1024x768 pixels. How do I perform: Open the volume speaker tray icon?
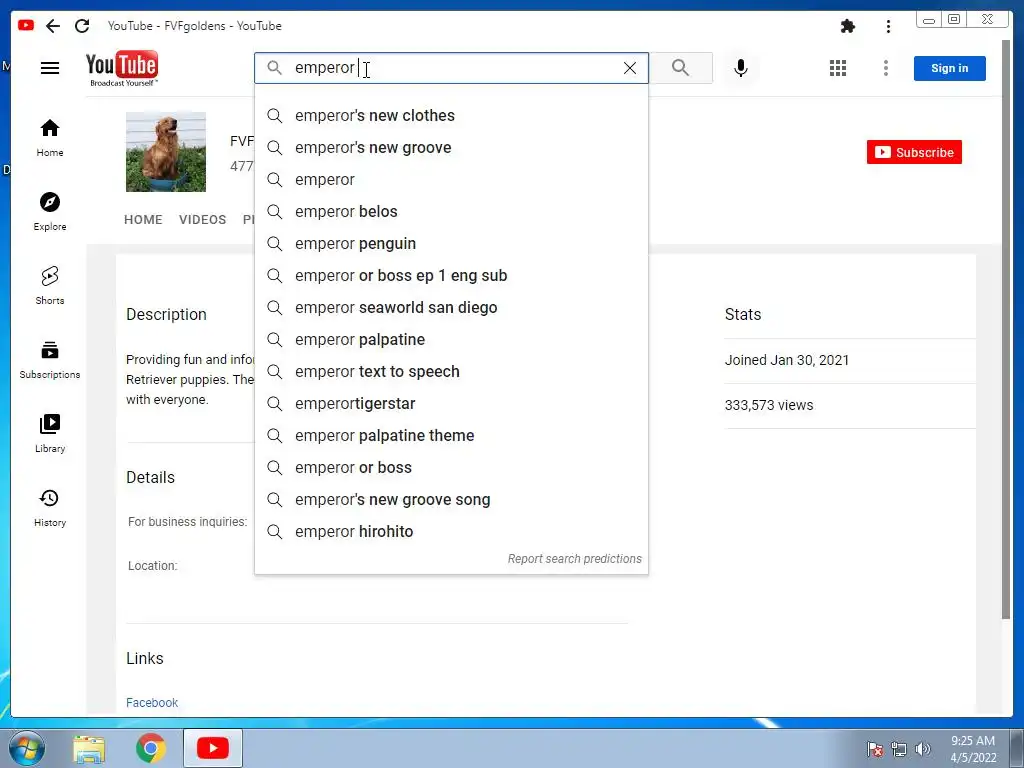point(923,749)
